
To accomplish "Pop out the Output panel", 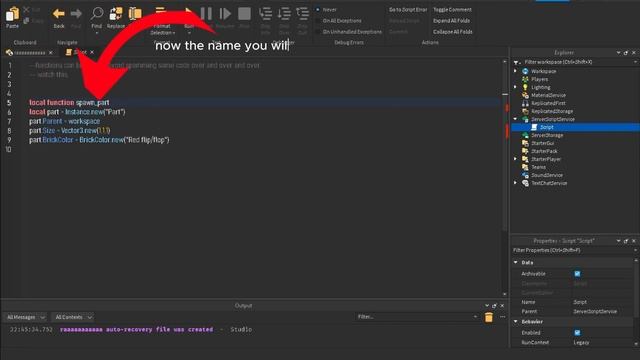I will tap(494, 306).
